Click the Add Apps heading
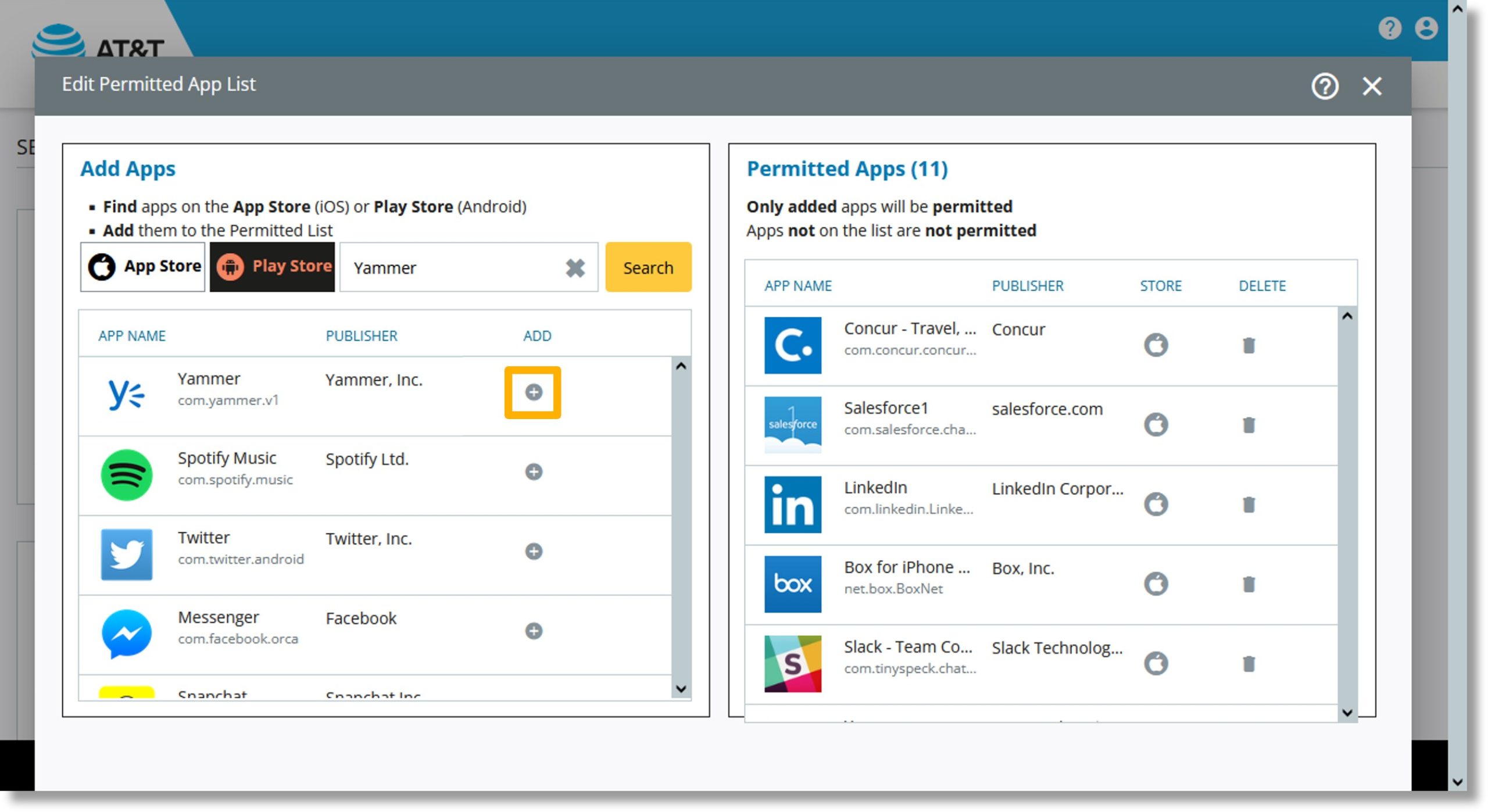Screen dimensions: 1488x812 pos(128,169)
